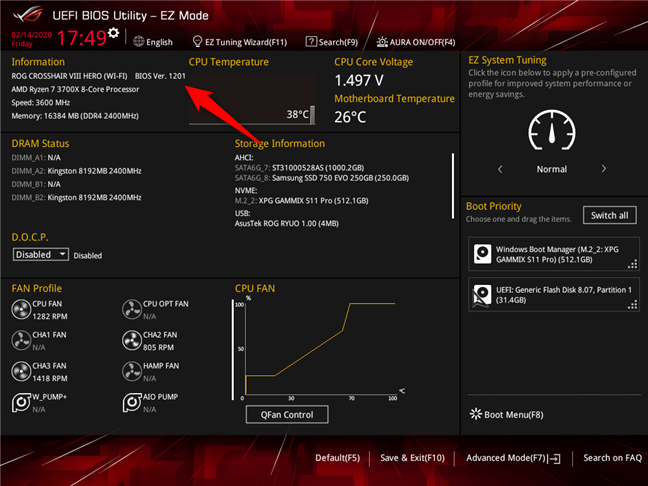Click the settings gear next to clock
Screen dimensions: 648x486
113,33
